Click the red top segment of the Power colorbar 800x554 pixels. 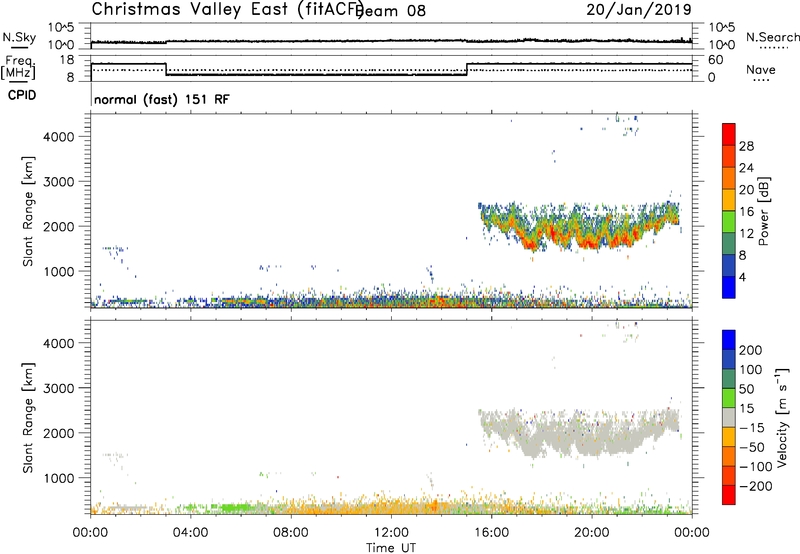(729, 134)
